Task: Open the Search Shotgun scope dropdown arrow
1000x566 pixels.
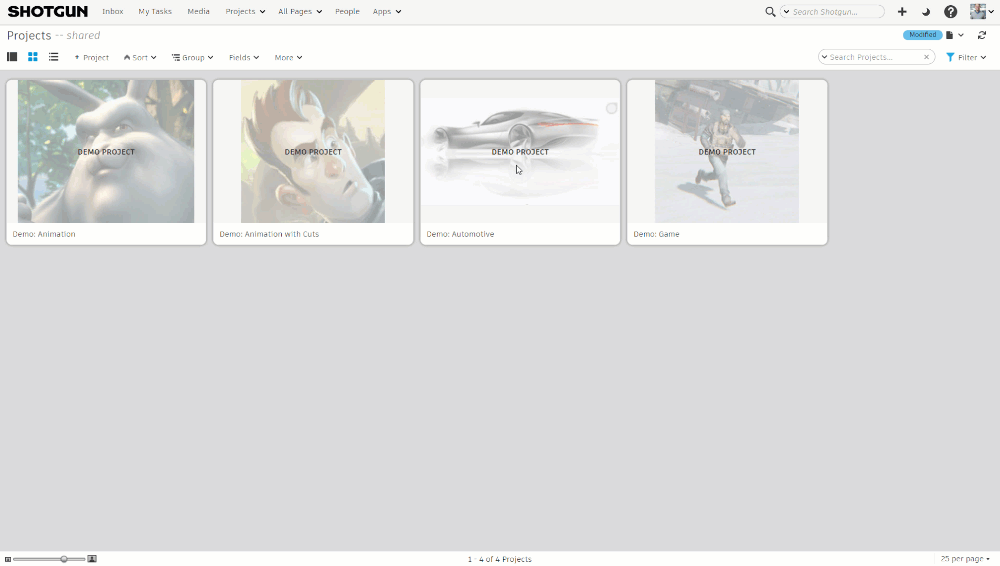Action: (786, 11)
